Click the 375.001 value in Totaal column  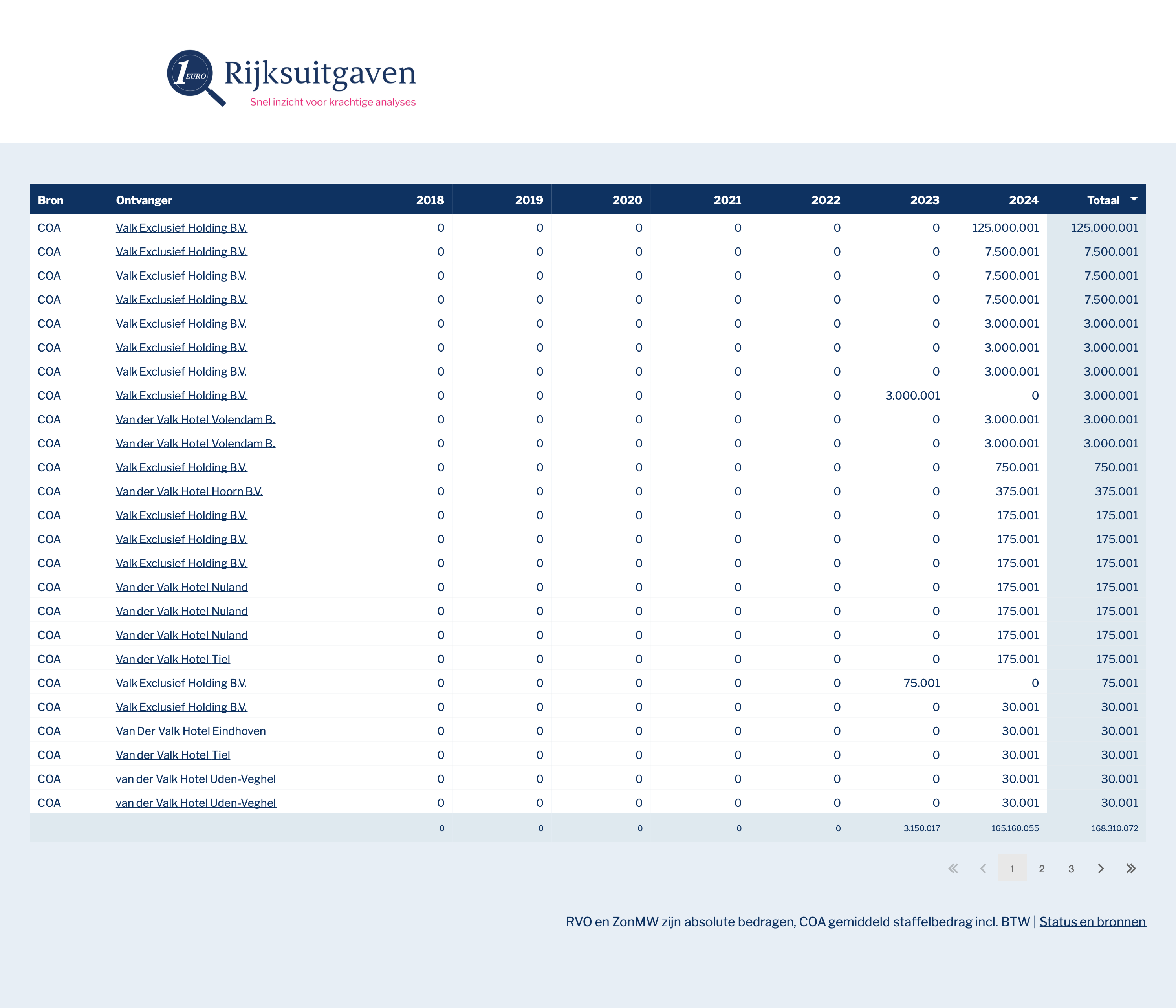[x=1116, y=491]
